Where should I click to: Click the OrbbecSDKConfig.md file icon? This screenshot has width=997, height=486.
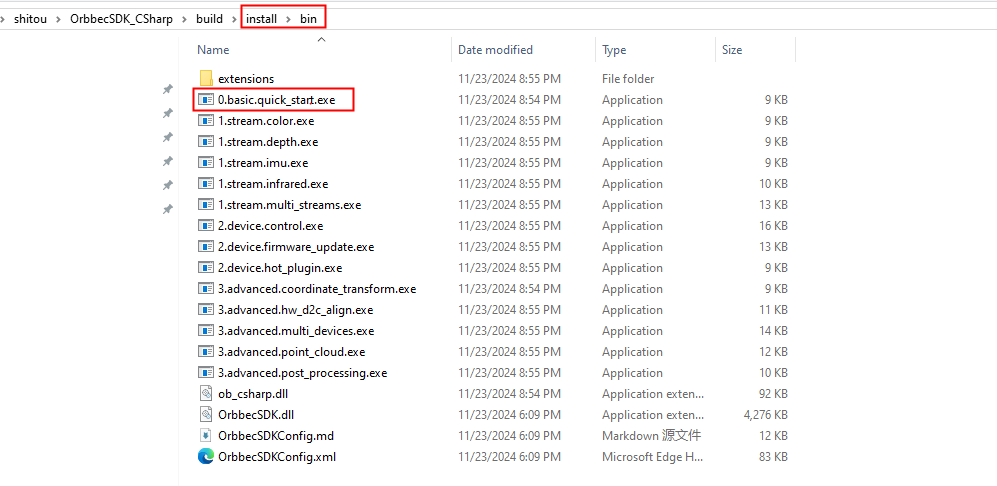(205, 435)
